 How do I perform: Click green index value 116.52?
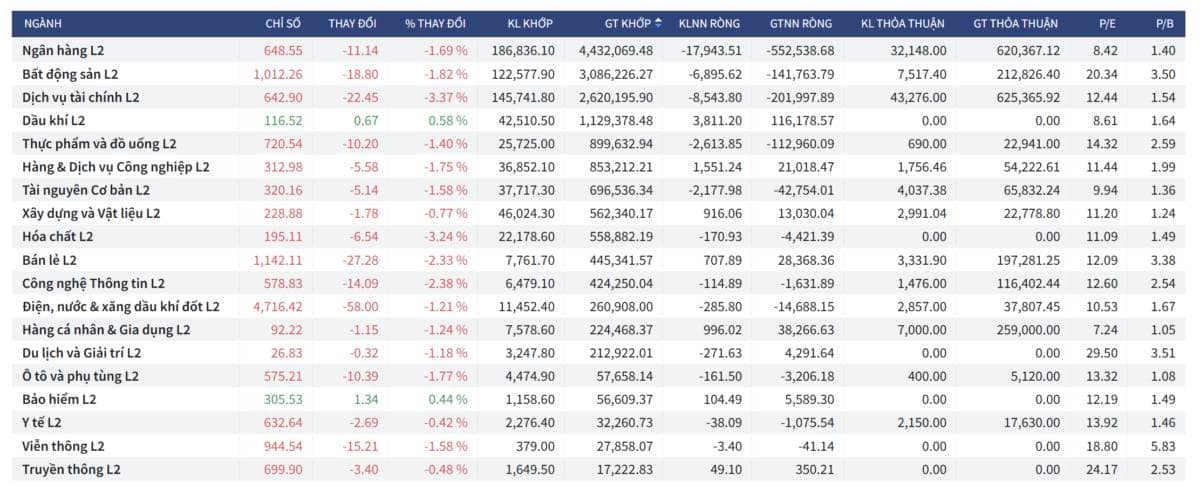click(x=283, y=119)
